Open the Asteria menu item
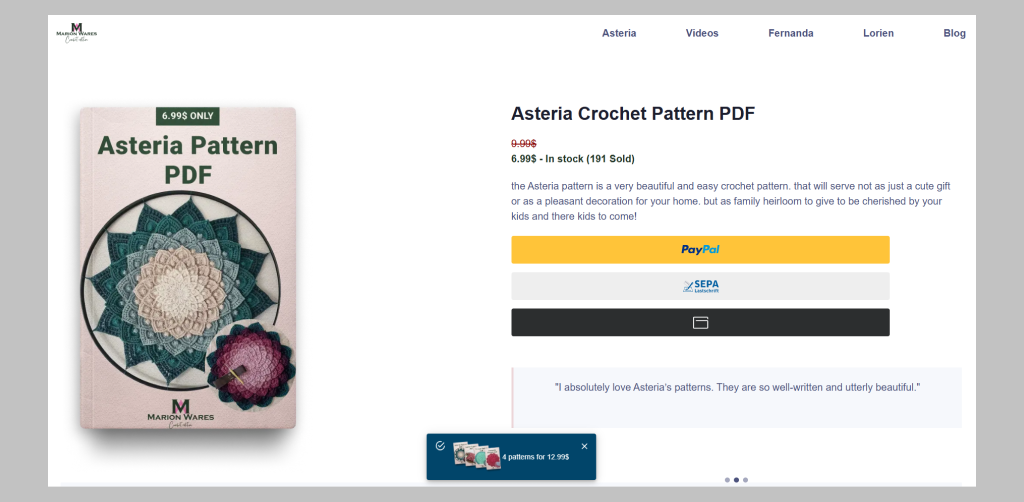Screen dimensions: 1024x502 619,33
